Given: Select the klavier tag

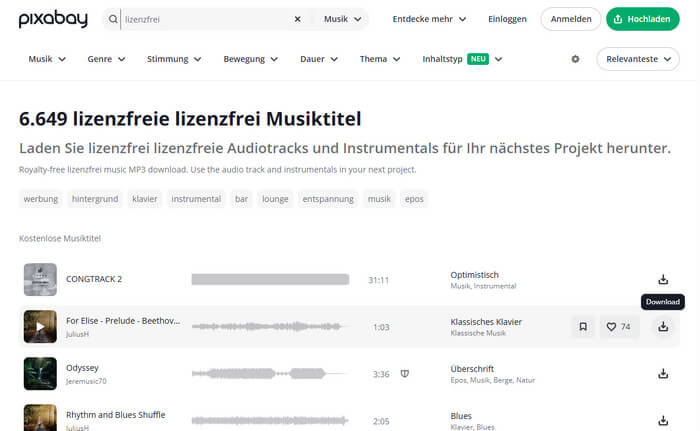Looking at the screenshot, I should (145, 199).
